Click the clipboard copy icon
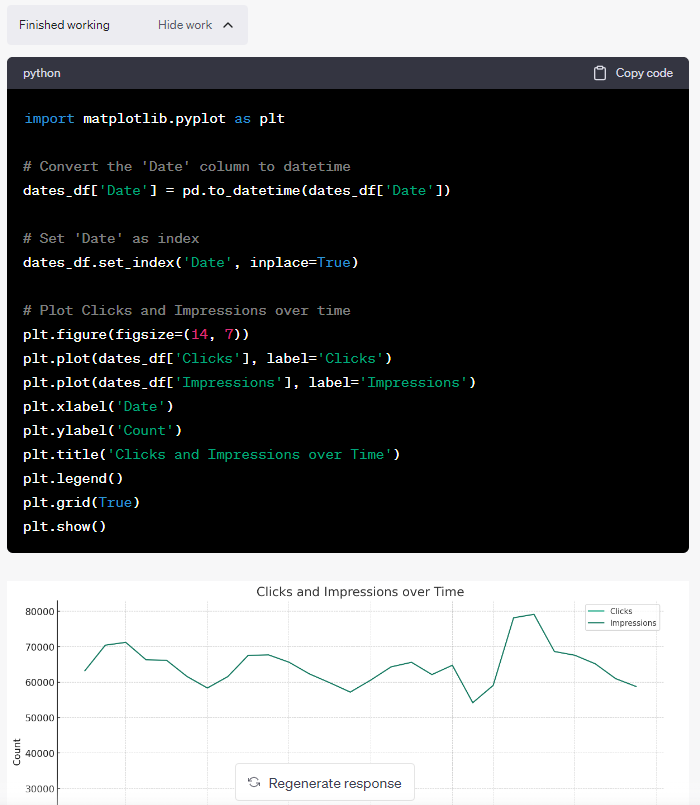Viewport: 700px width, 805px height. pos(600,73)
